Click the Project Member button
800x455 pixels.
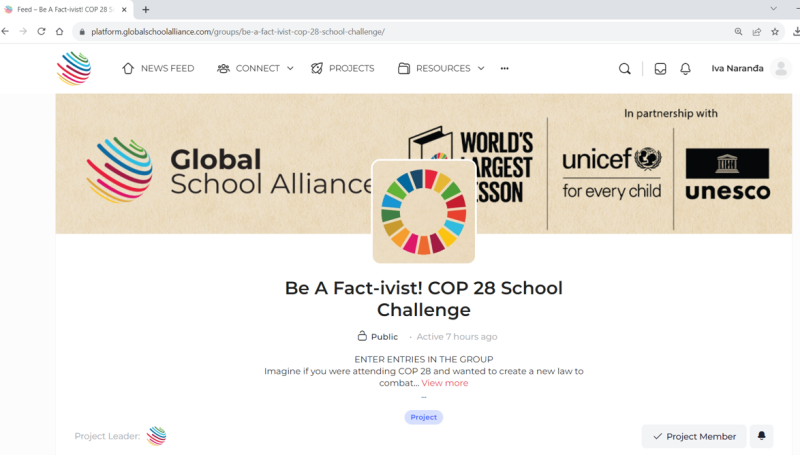694,436
